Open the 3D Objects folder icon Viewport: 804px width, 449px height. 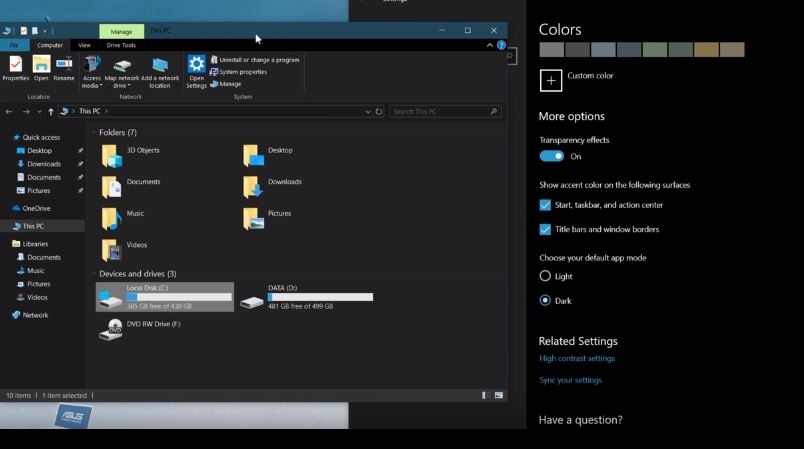(x=111, y=156)
